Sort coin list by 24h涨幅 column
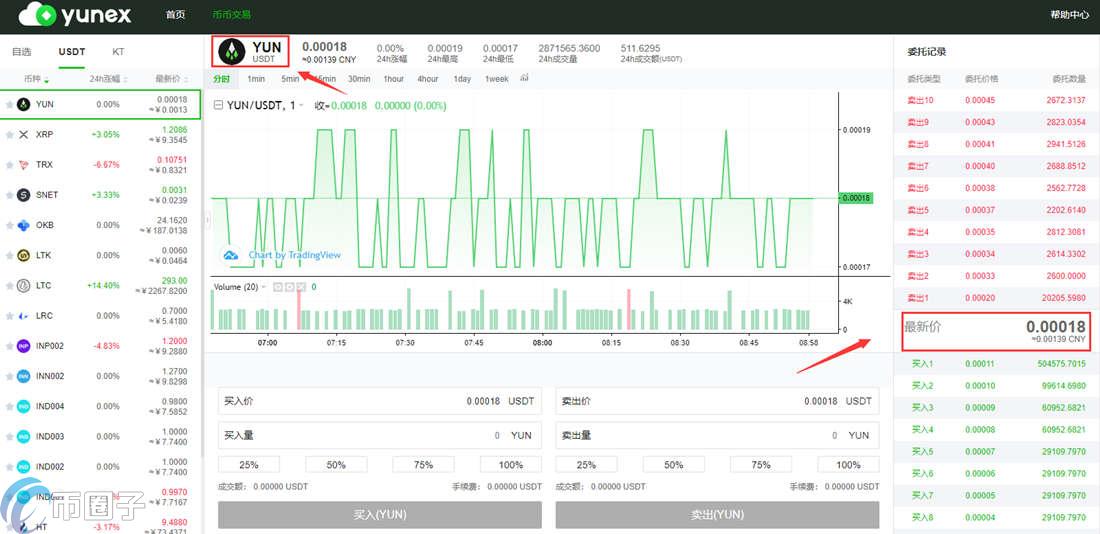 click(106, 79)
